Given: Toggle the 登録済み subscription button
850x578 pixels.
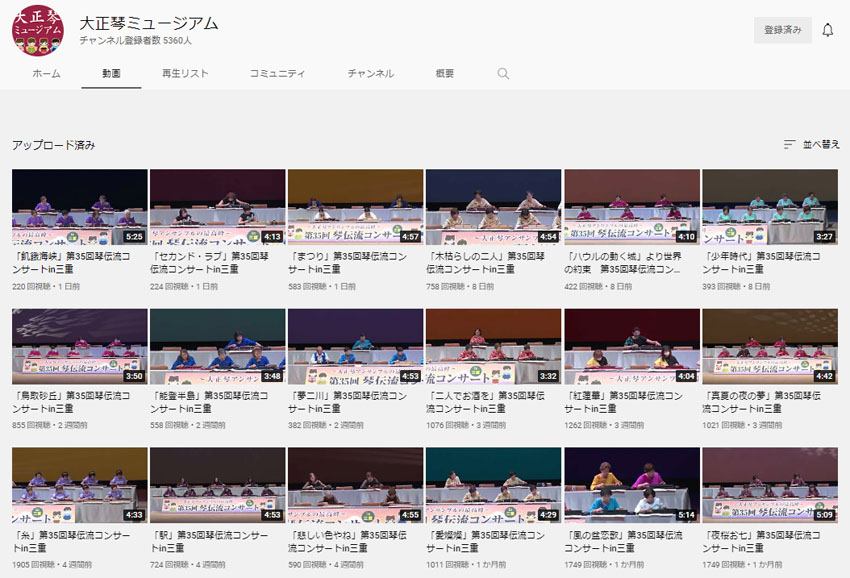Looking at the screenshot, I should click(782, 30).
